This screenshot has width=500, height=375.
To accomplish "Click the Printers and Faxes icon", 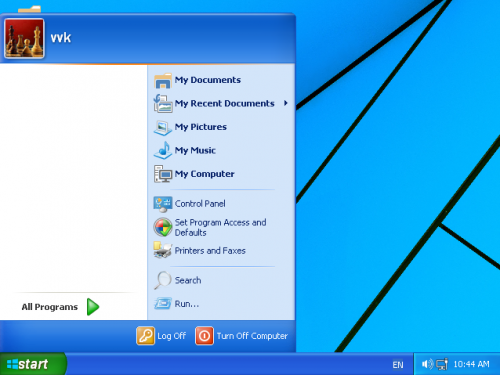I will (x=163, y=250).
